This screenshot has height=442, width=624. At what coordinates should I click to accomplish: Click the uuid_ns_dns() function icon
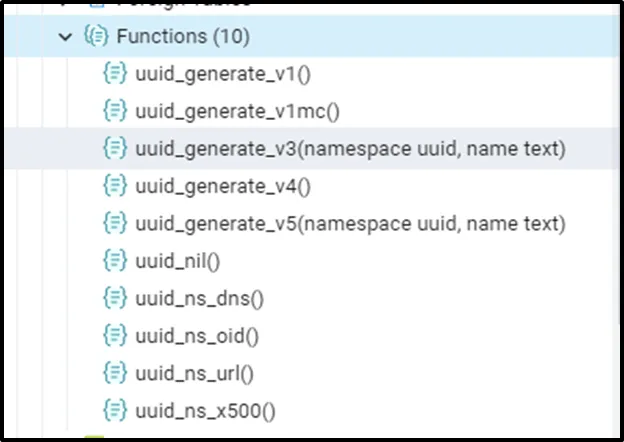[115, 298]
